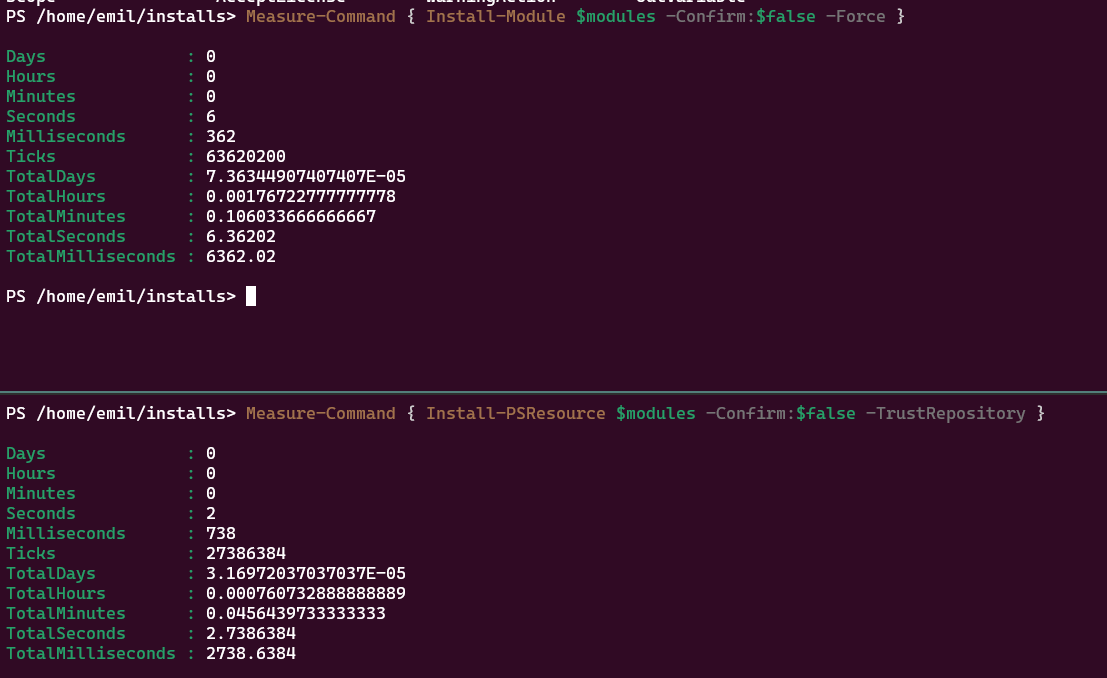The width and height of the screenshot is (1107, 678).
Task: Click the TotalDays label in the lower pane
Action: [x=51, y=573]
